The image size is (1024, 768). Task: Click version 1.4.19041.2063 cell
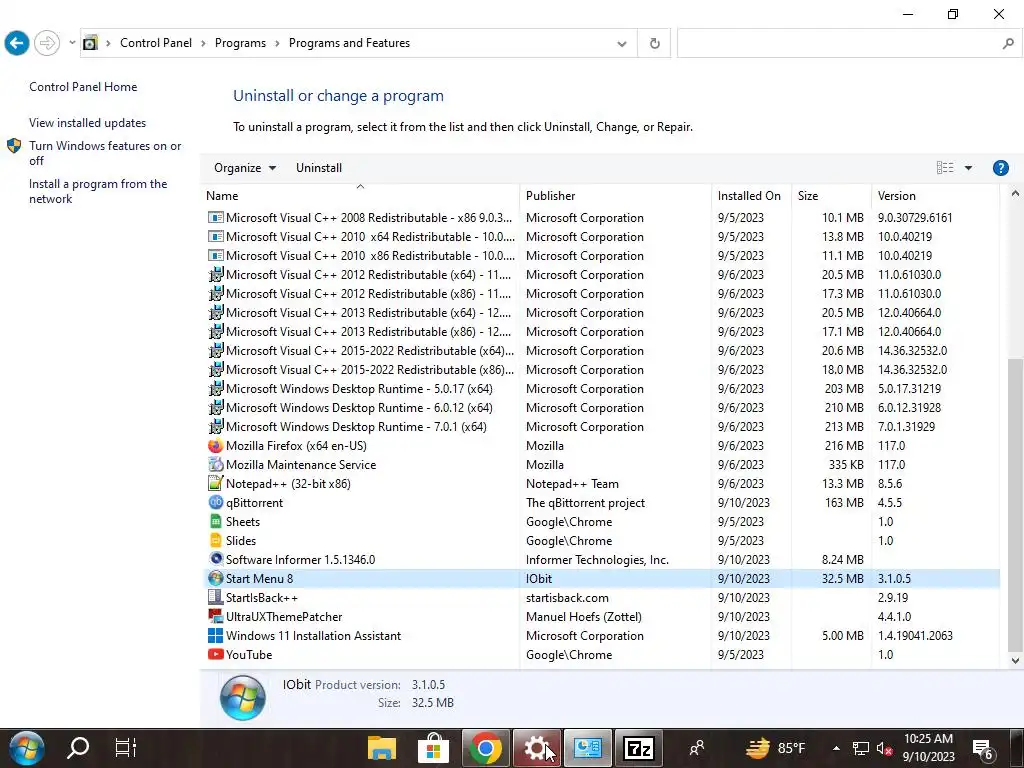(915, 635)
